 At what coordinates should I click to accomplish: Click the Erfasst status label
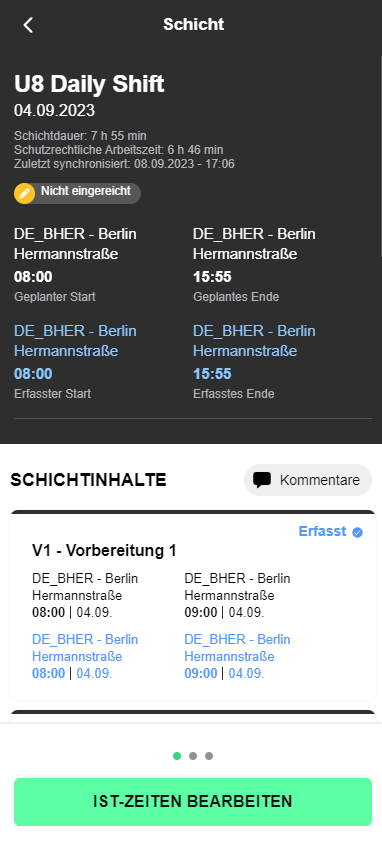[x=322, y=532]
